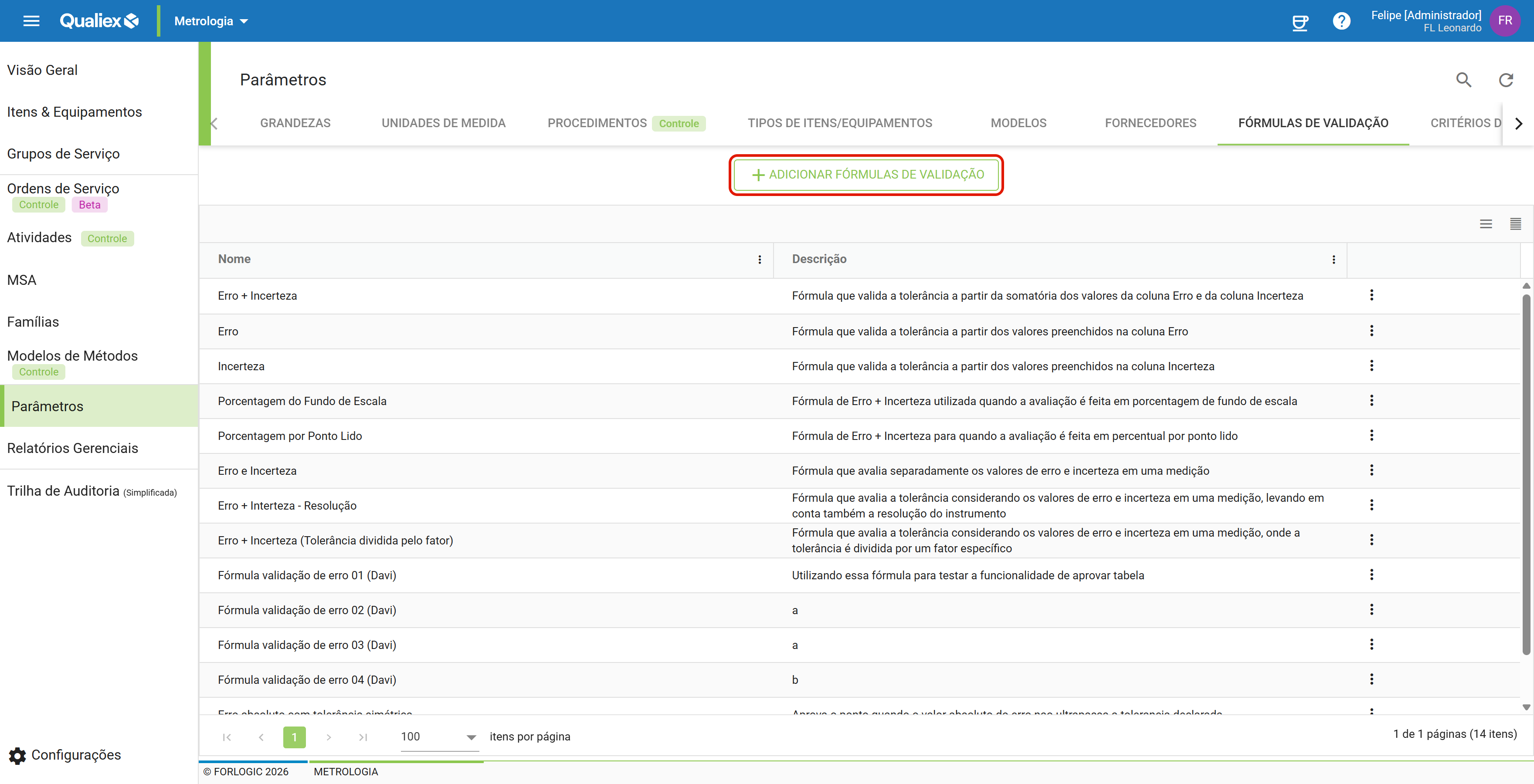
Task: Go to the previous page
Action: pyautogui.click(x=261, y=737)
